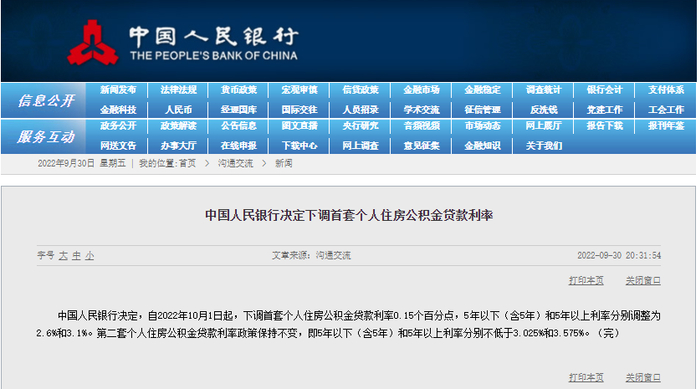Open 政务公开 in service menu
Screen dimensions: 700x389
pyautogui.click(x=118, y=126)
